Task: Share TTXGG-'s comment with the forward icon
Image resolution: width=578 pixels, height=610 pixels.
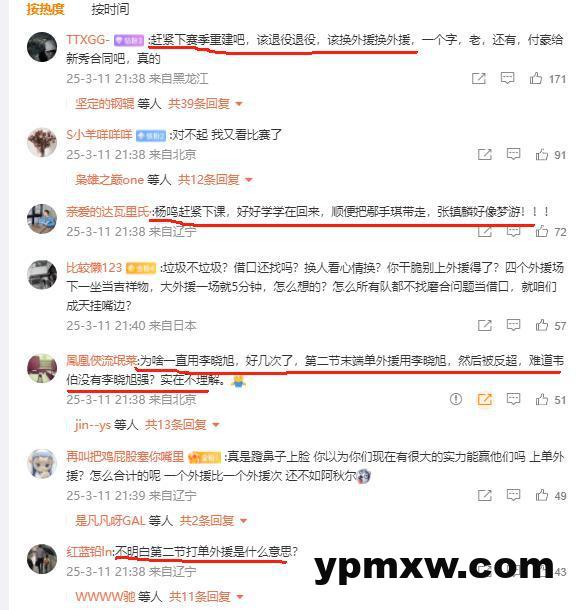Action: coord(478,79)
